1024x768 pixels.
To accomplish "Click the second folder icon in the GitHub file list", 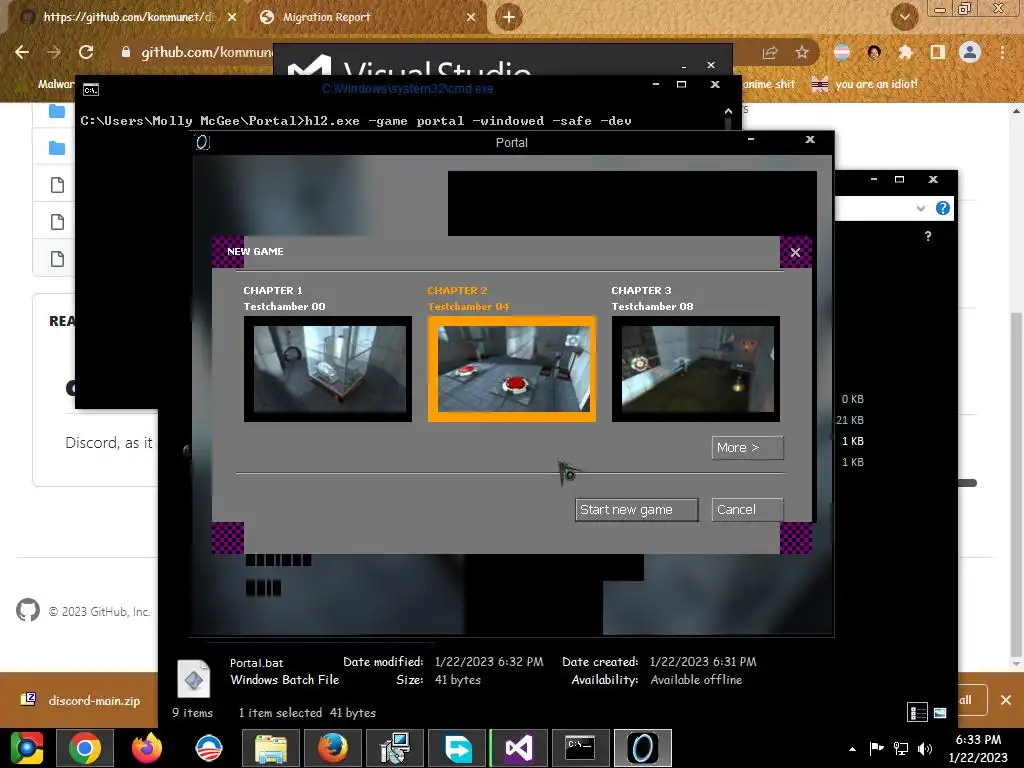I will 57,148.
